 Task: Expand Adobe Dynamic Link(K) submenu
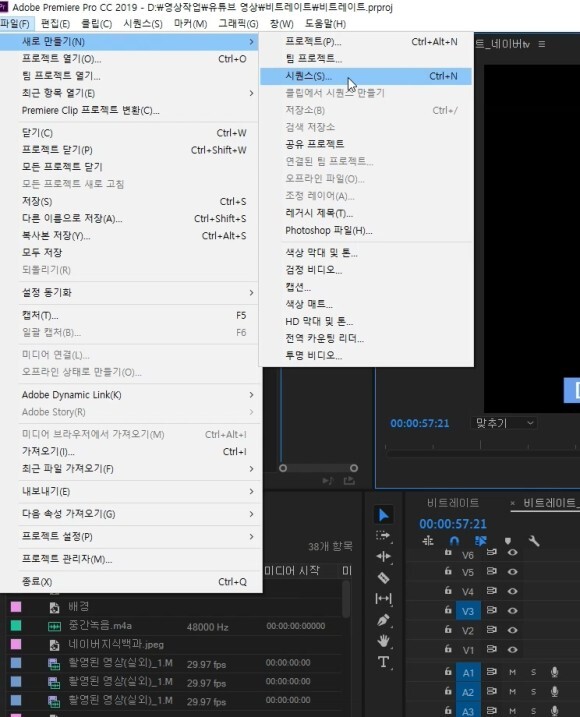[x=129, y=395]
